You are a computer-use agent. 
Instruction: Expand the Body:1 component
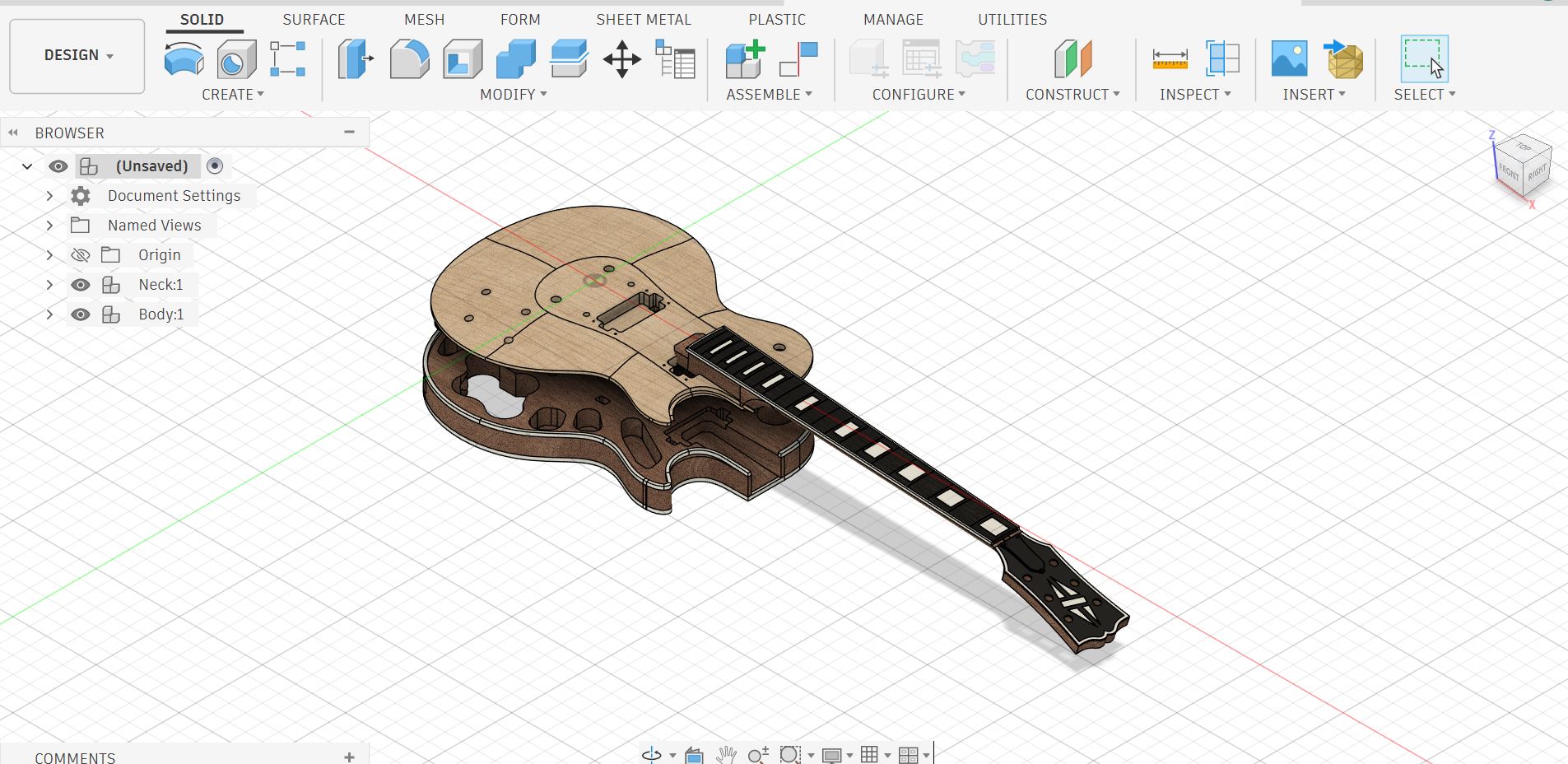click(49, 314)
